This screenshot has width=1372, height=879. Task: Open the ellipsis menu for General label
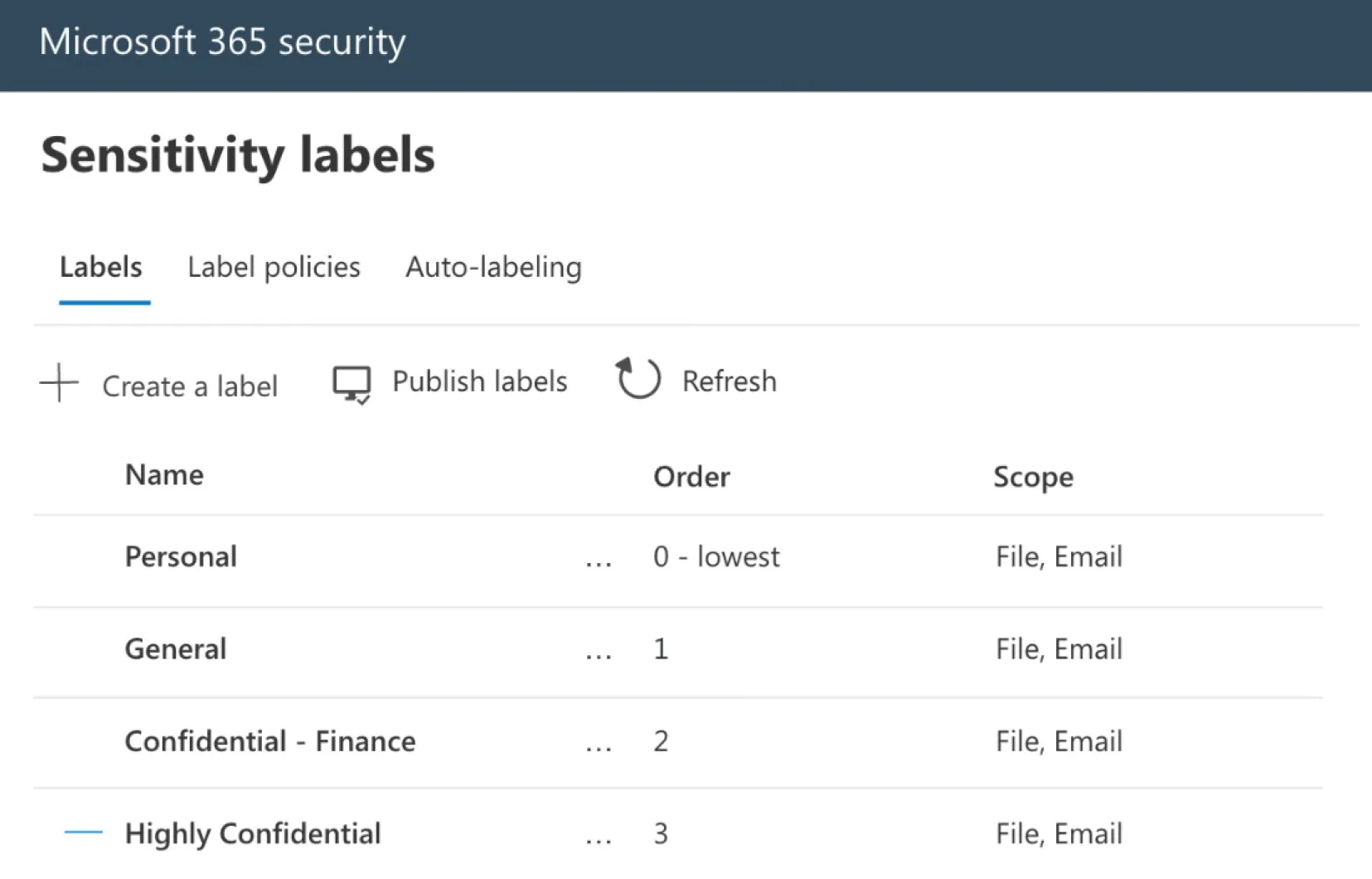599,656
